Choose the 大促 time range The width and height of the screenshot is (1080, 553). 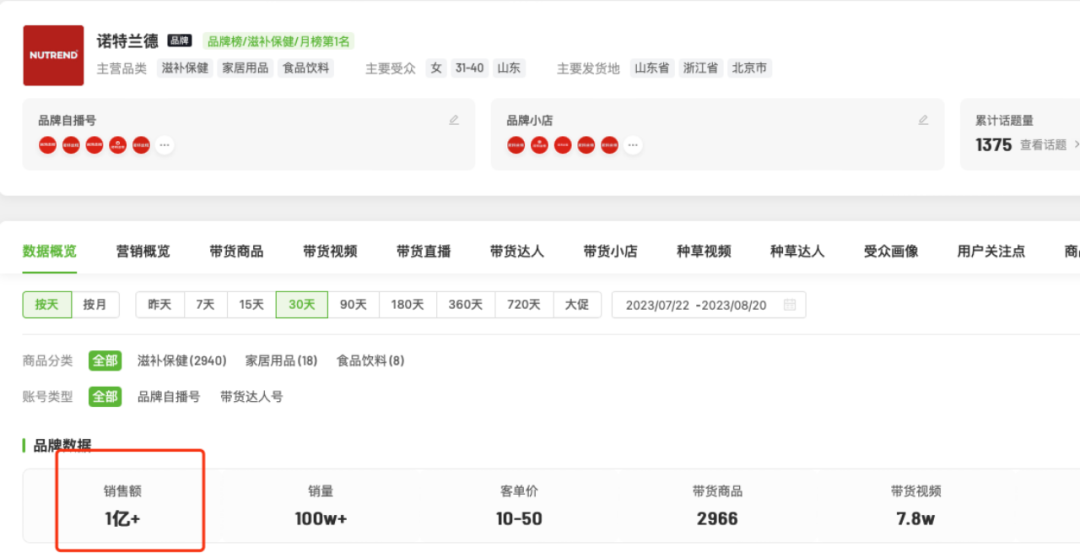(x=577, y=304)
